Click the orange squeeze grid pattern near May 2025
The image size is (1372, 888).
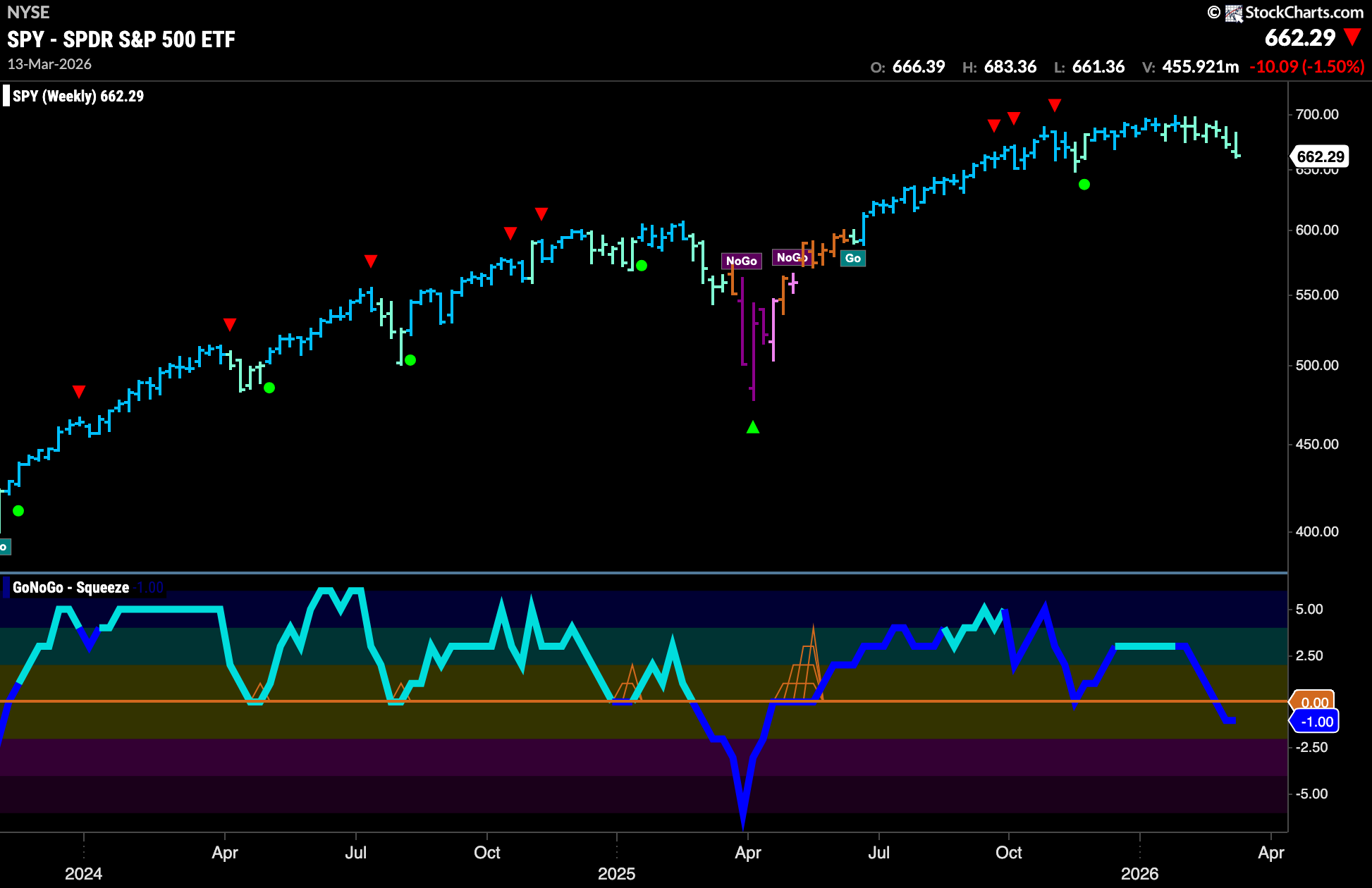tap(800, 664)
